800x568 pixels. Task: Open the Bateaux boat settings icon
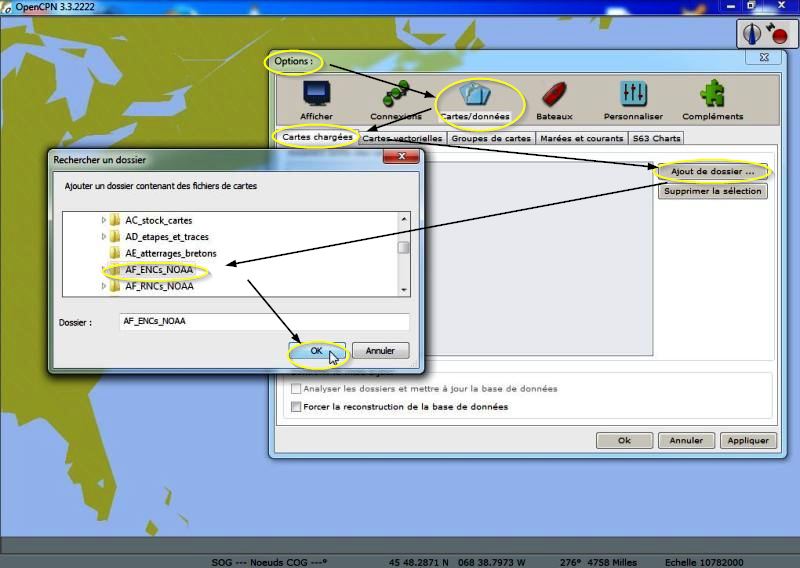click(555, 94)
